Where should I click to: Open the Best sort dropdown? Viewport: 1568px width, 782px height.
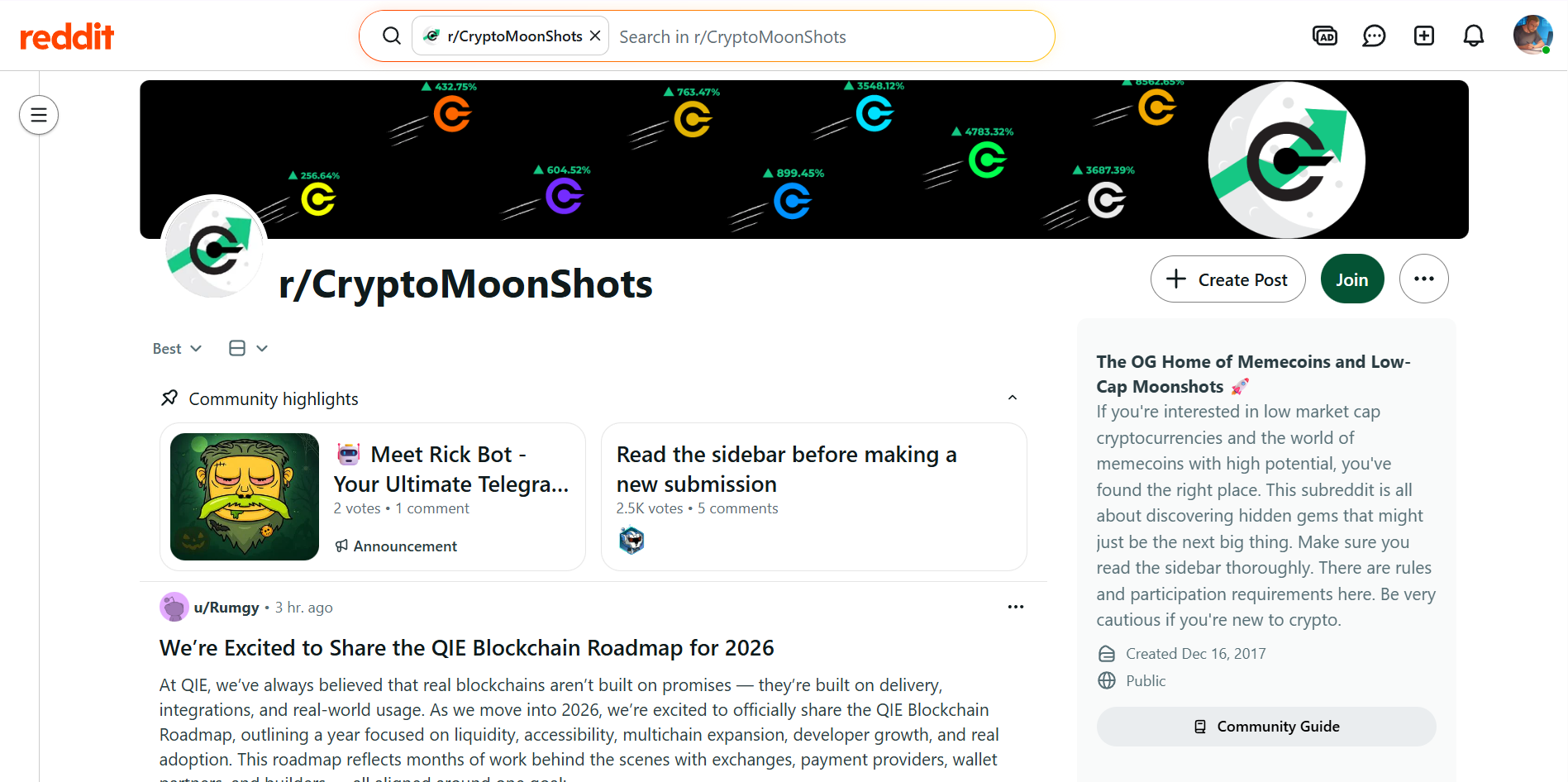(x=177, y=349)
